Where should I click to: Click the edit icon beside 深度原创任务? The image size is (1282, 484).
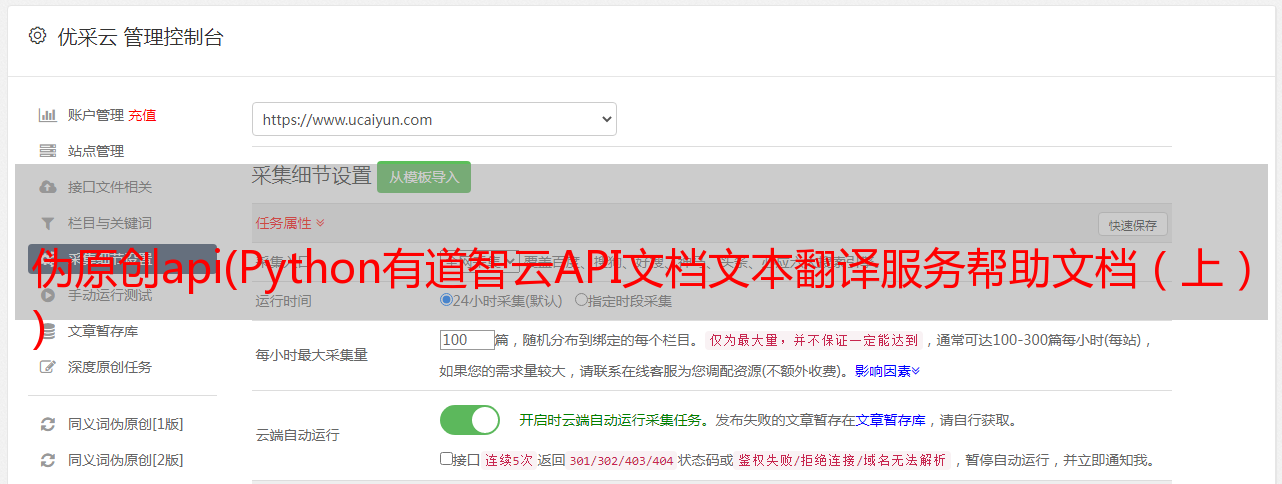point(47,367)
